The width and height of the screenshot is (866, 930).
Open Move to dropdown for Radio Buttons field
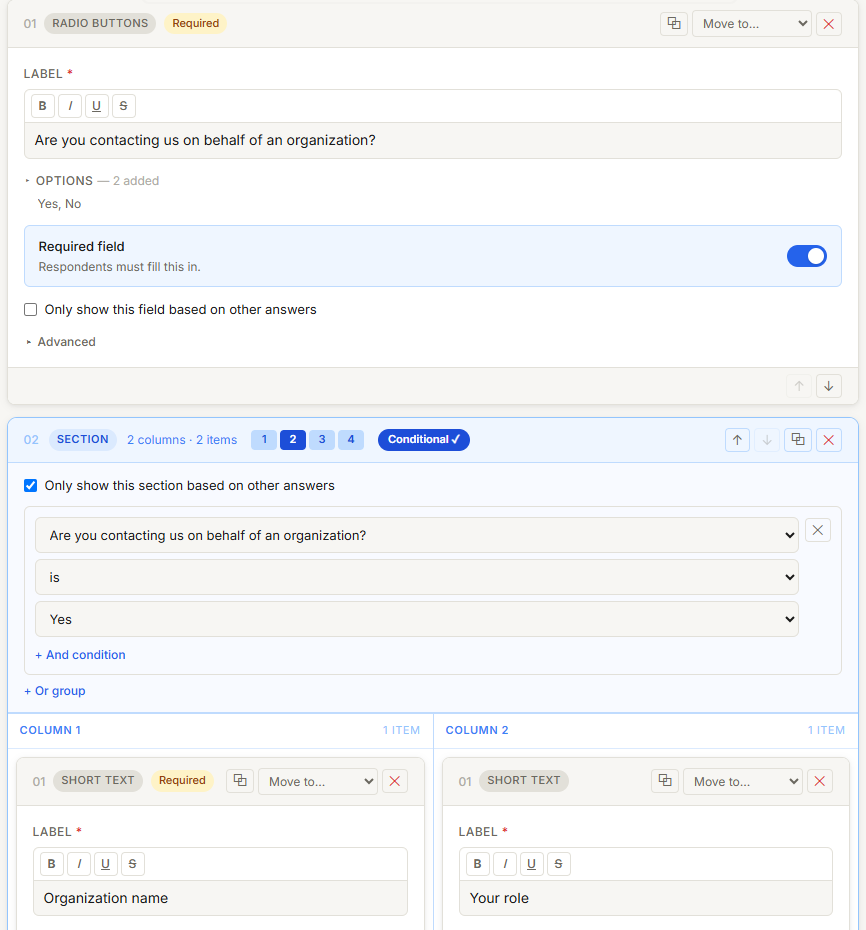click(752, 24)
